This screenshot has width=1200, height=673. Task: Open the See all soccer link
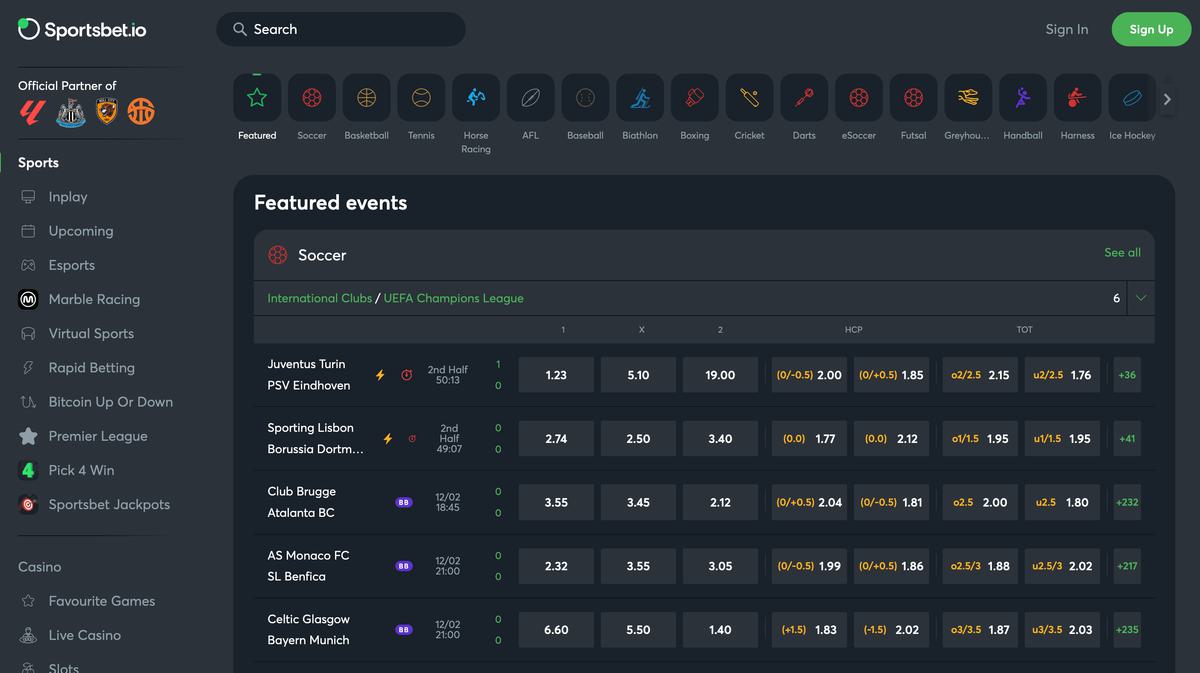tap(1122, 253)
